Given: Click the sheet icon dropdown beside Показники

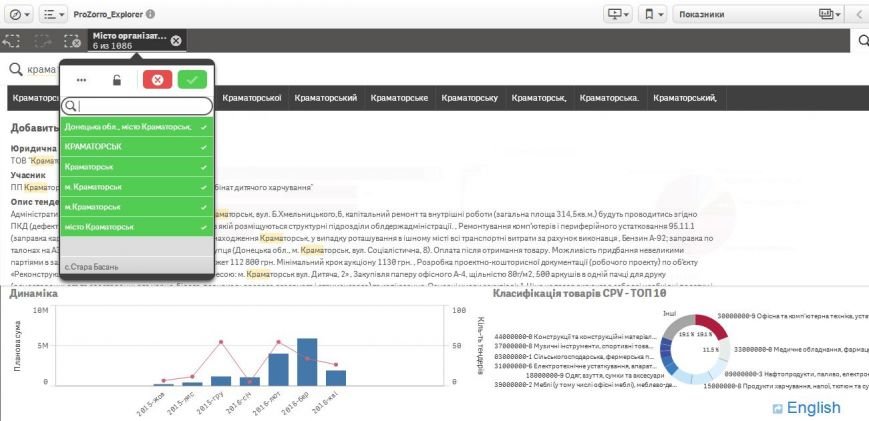Looking at the screenshot, I should point(830,14).
